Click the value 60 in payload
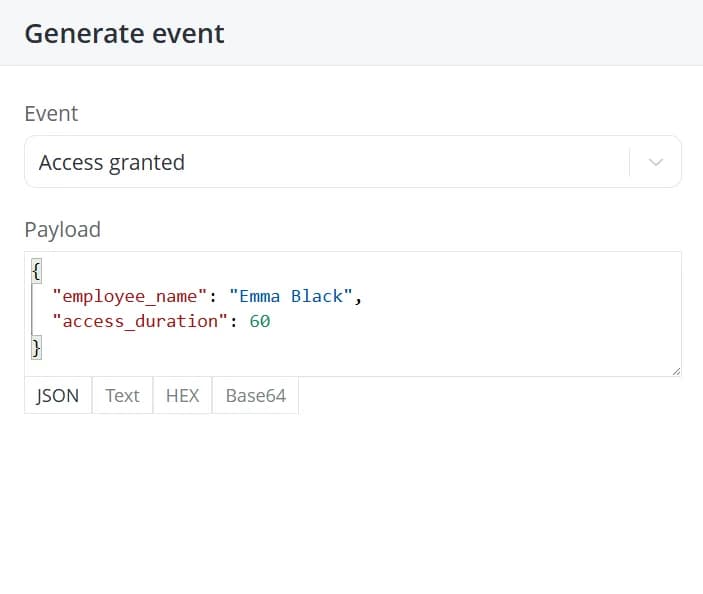703x594 pixels. pos(260,321)
